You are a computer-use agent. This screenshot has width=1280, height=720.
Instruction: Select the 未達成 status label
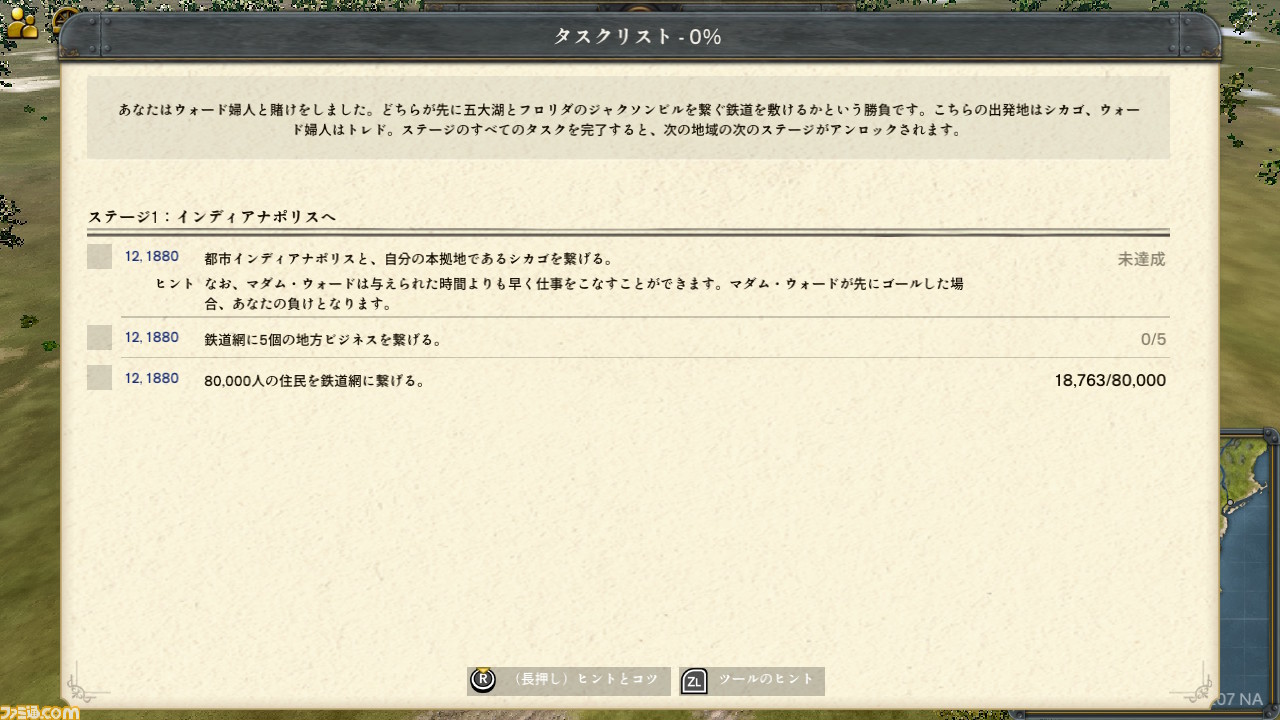(1141, 259)
